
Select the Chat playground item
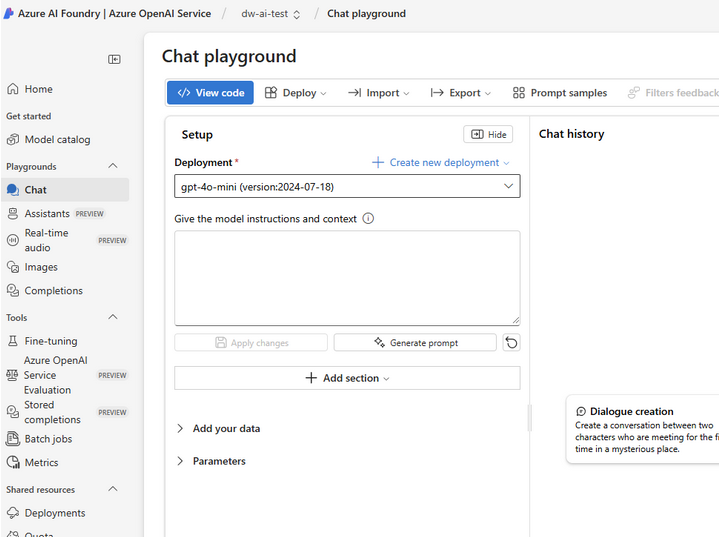tap(66, 190)
